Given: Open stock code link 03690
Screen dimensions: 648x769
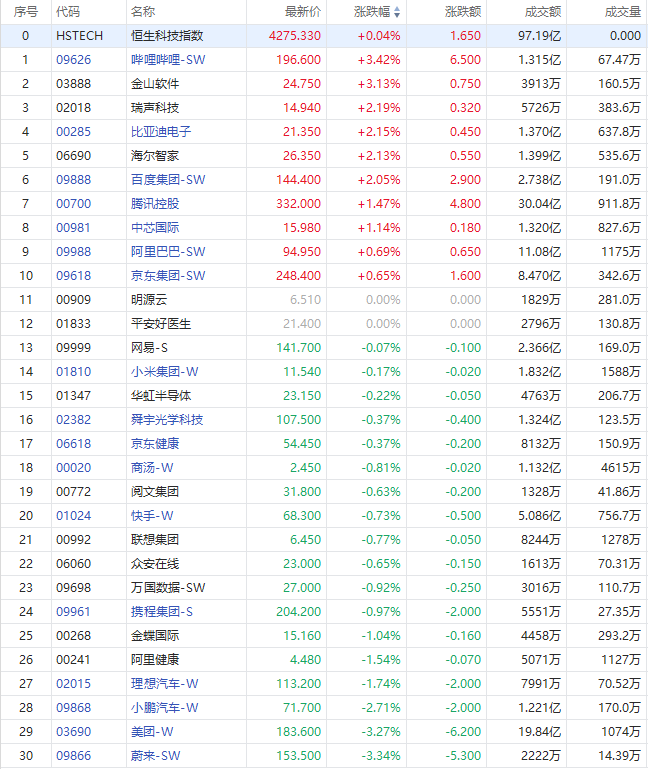Looking at the screenshot, I should 74,732.
